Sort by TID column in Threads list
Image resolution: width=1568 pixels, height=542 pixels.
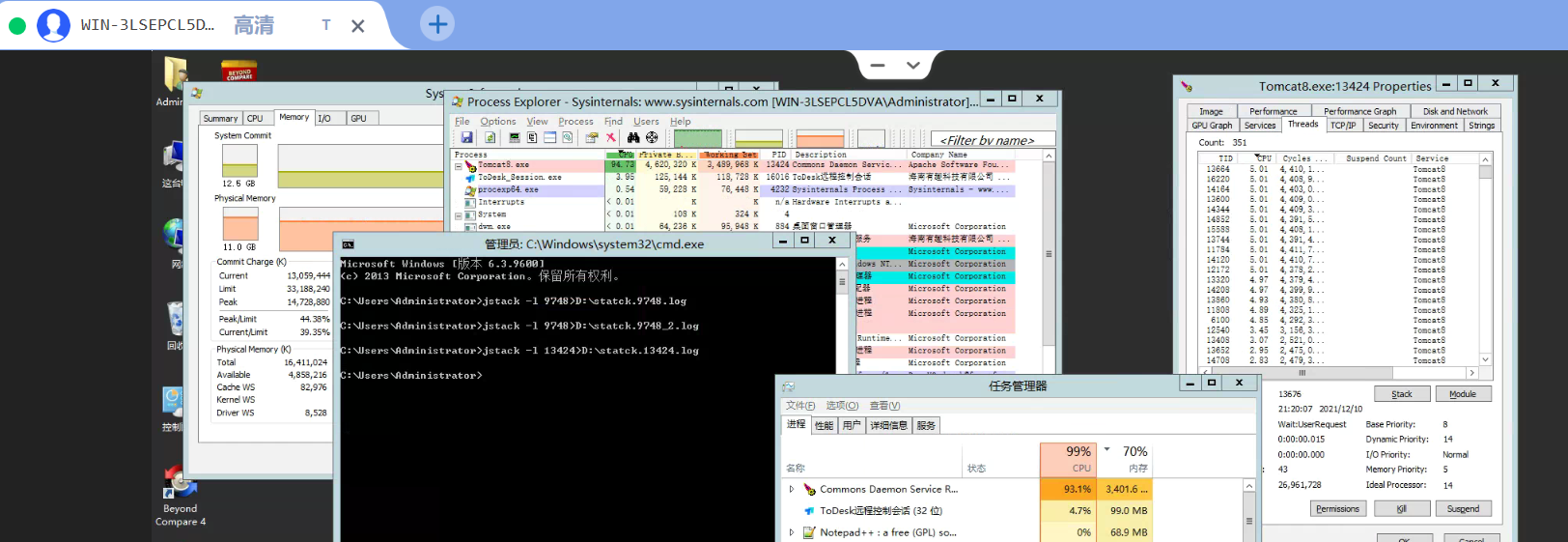click(x=1218, y=158)
